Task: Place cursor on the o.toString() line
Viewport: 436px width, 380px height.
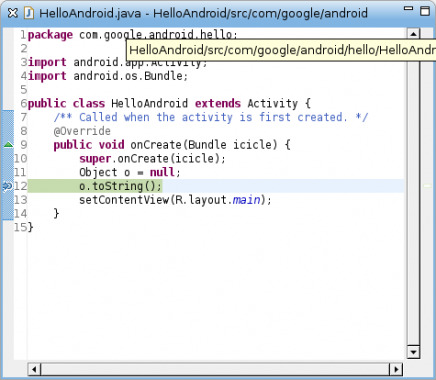Action: (216, 186)
